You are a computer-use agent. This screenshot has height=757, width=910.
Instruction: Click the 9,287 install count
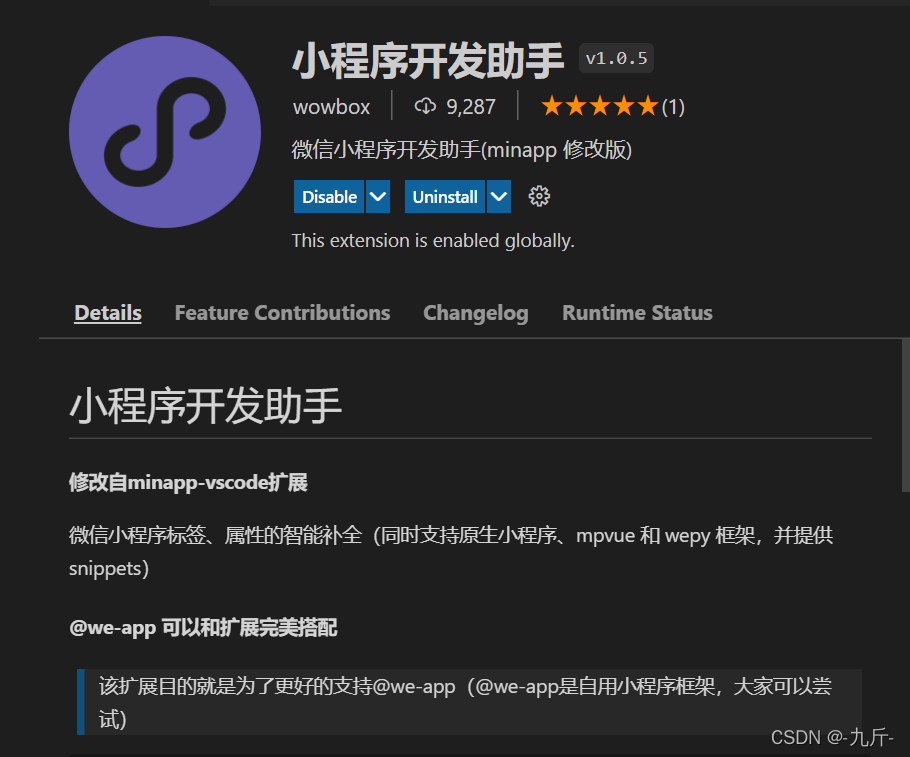click(471, 107)
